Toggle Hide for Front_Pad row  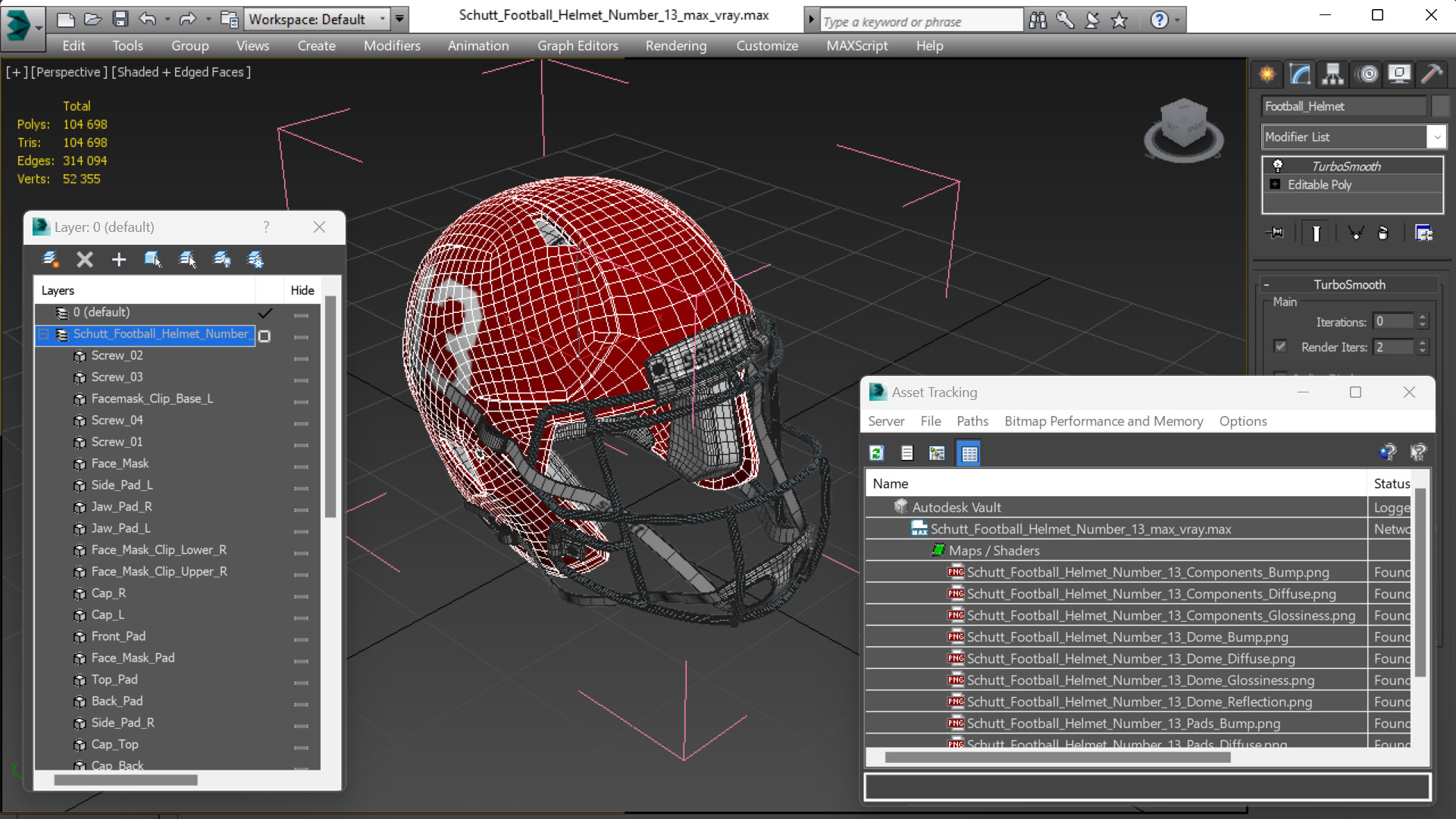coord(302,638)
